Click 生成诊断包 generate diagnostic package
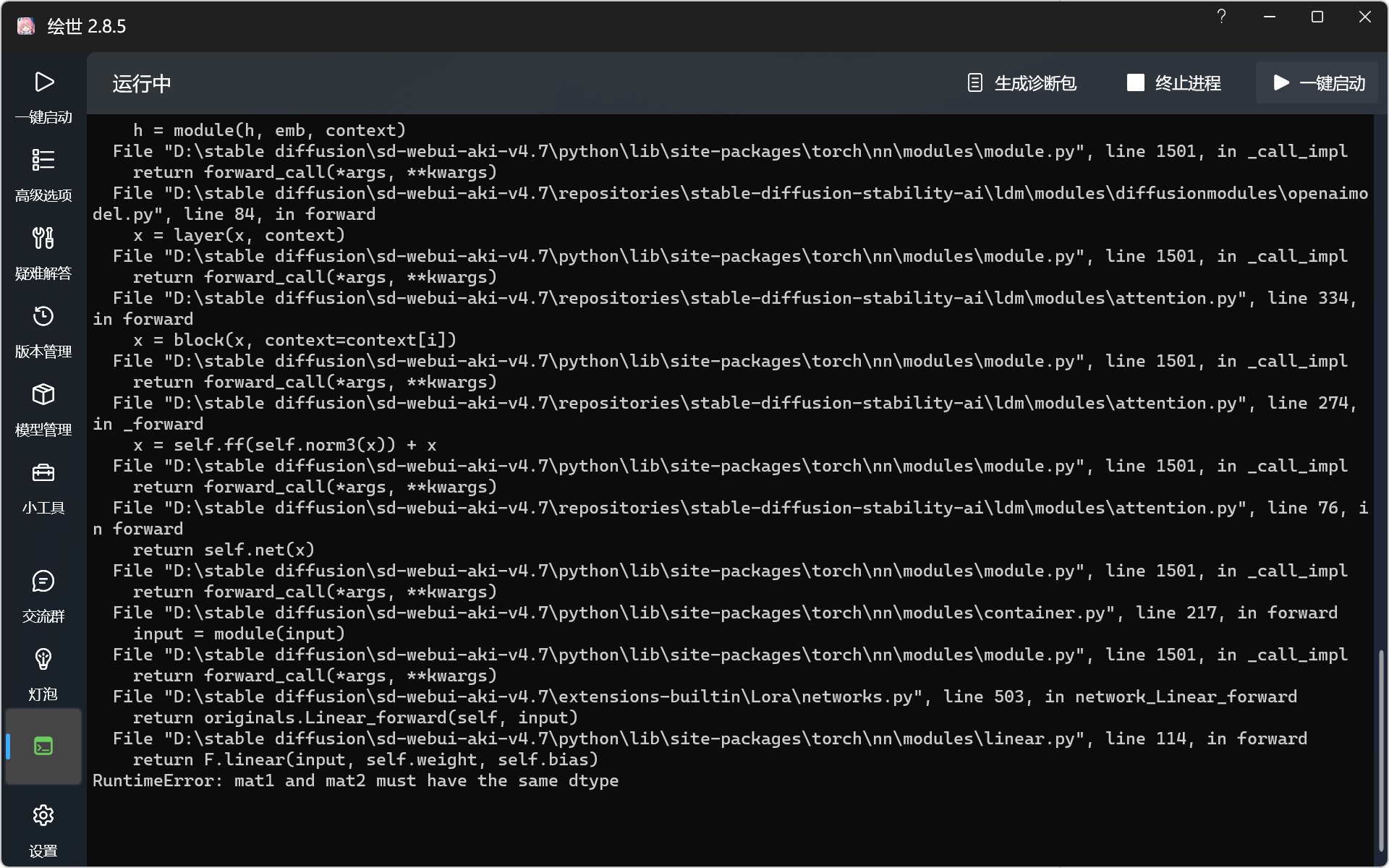Image resolution: width=1389 pixels, height=868 pixels. tap(1021, 83)
